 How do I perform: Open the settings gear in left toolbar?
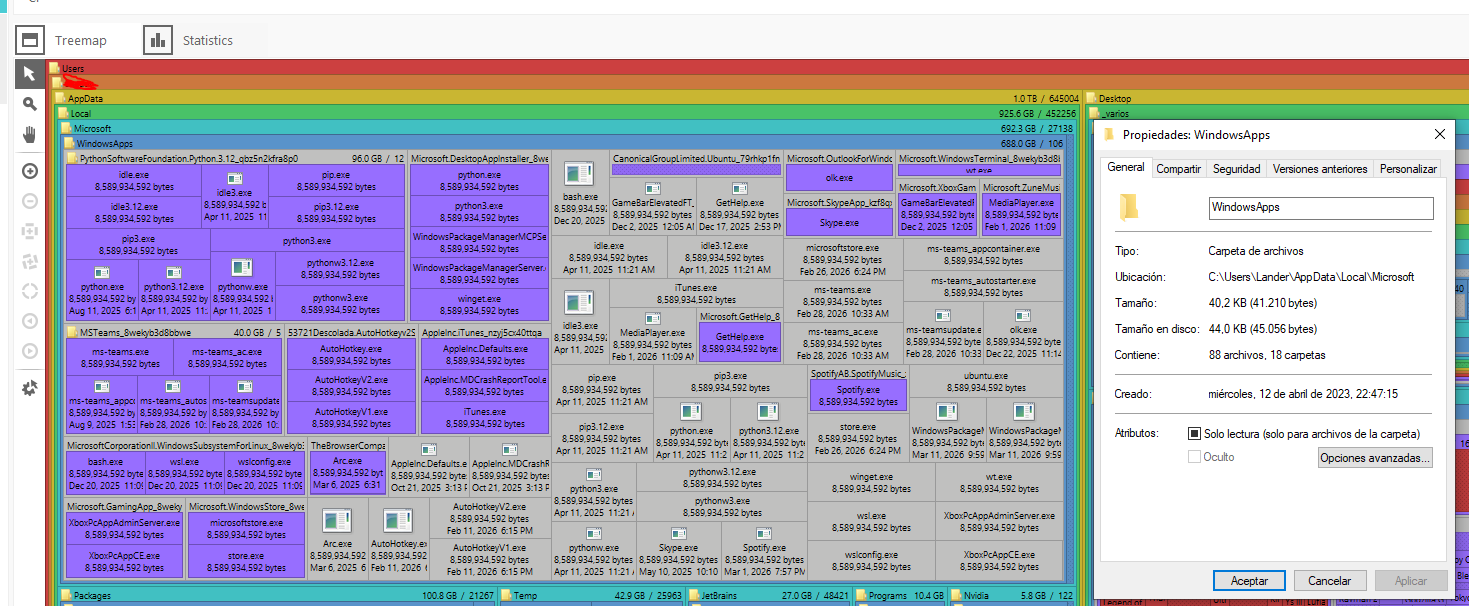[x=29, y=387]
